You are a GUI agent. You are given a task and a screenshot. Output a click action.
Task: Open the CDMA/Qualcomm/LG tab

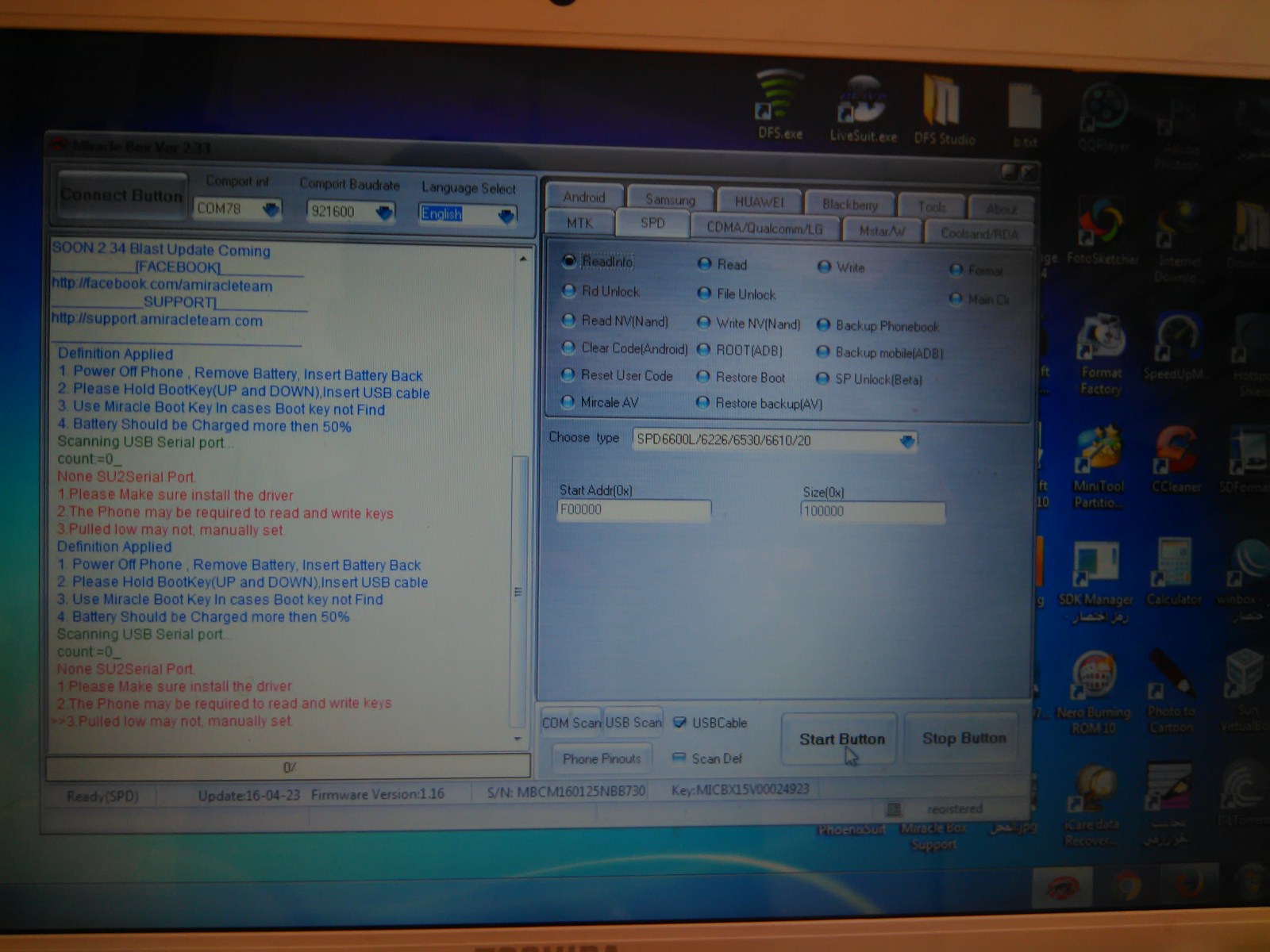tap(764, 228)
